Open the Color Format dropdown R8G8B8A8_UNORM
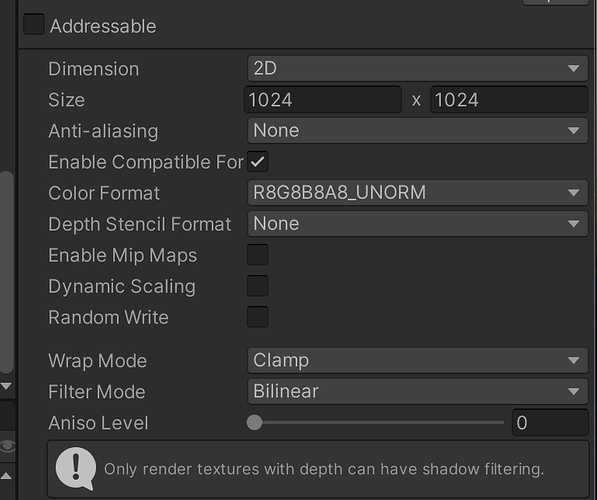Viewport: 597px width, 500px height. (x=418, y=193)
